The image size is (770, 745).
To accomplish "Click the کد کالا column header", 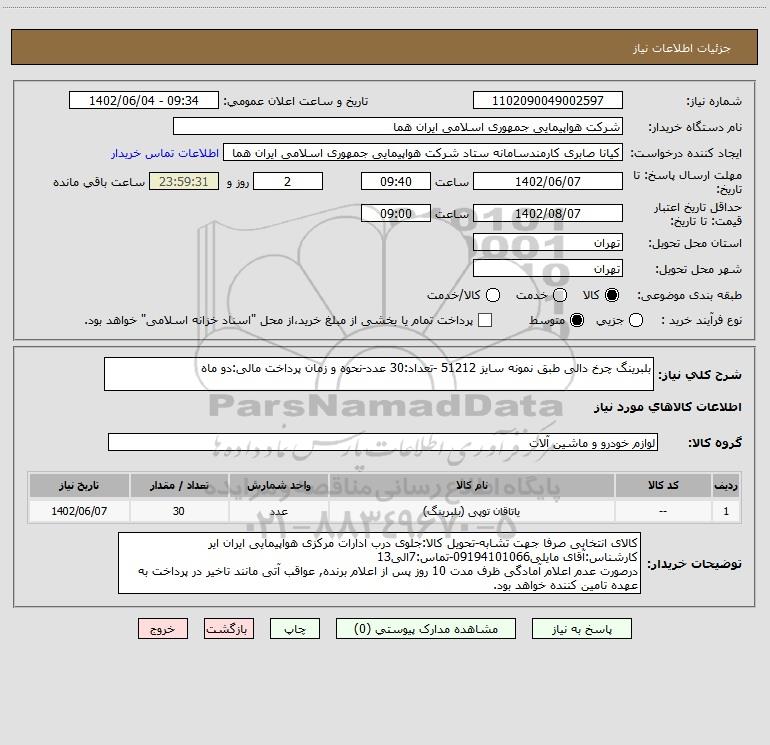I will pyautogui.click(x=663, y=485).
